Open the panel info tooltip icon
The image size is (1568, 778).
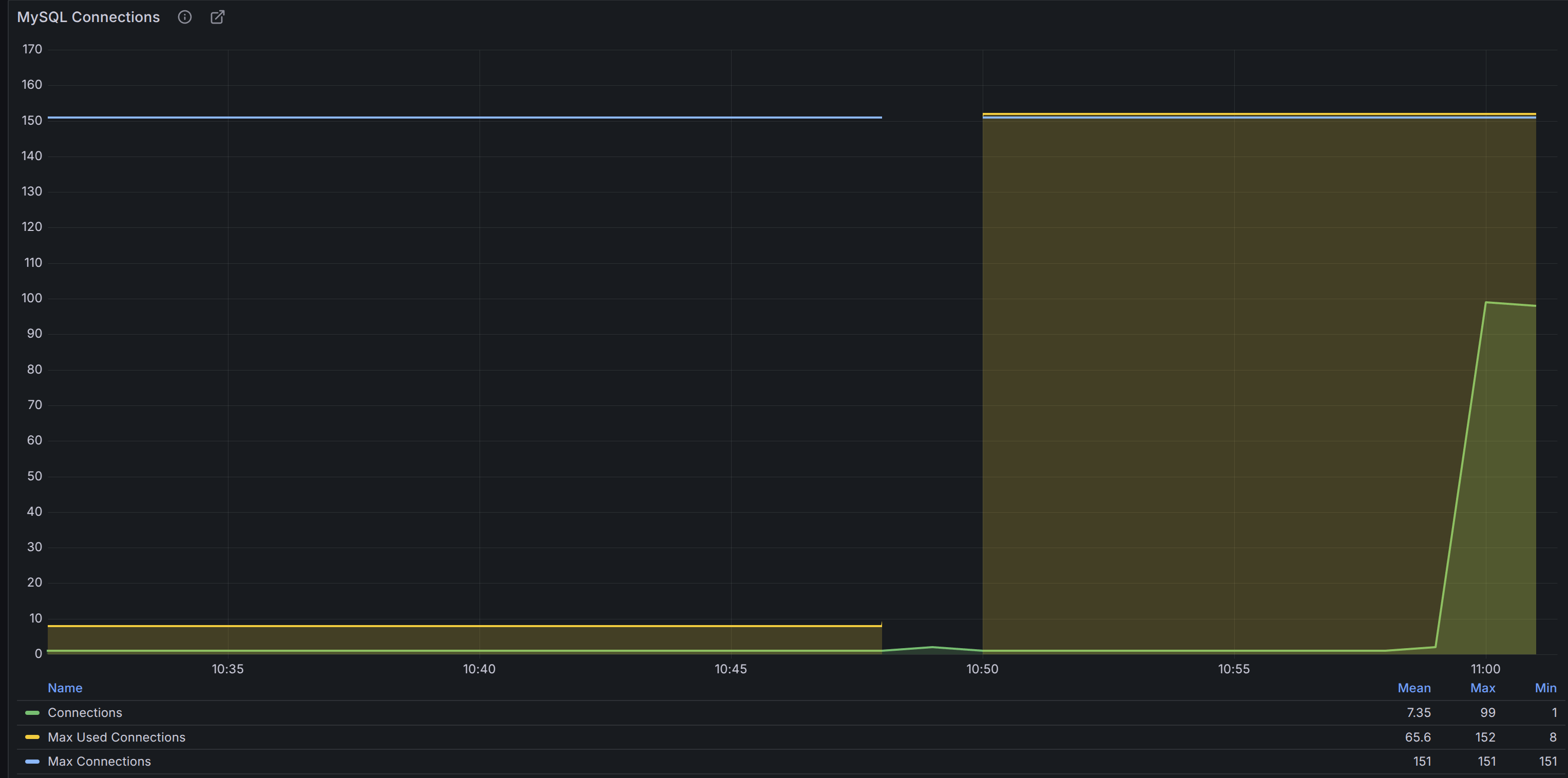[x=184, y=17]
